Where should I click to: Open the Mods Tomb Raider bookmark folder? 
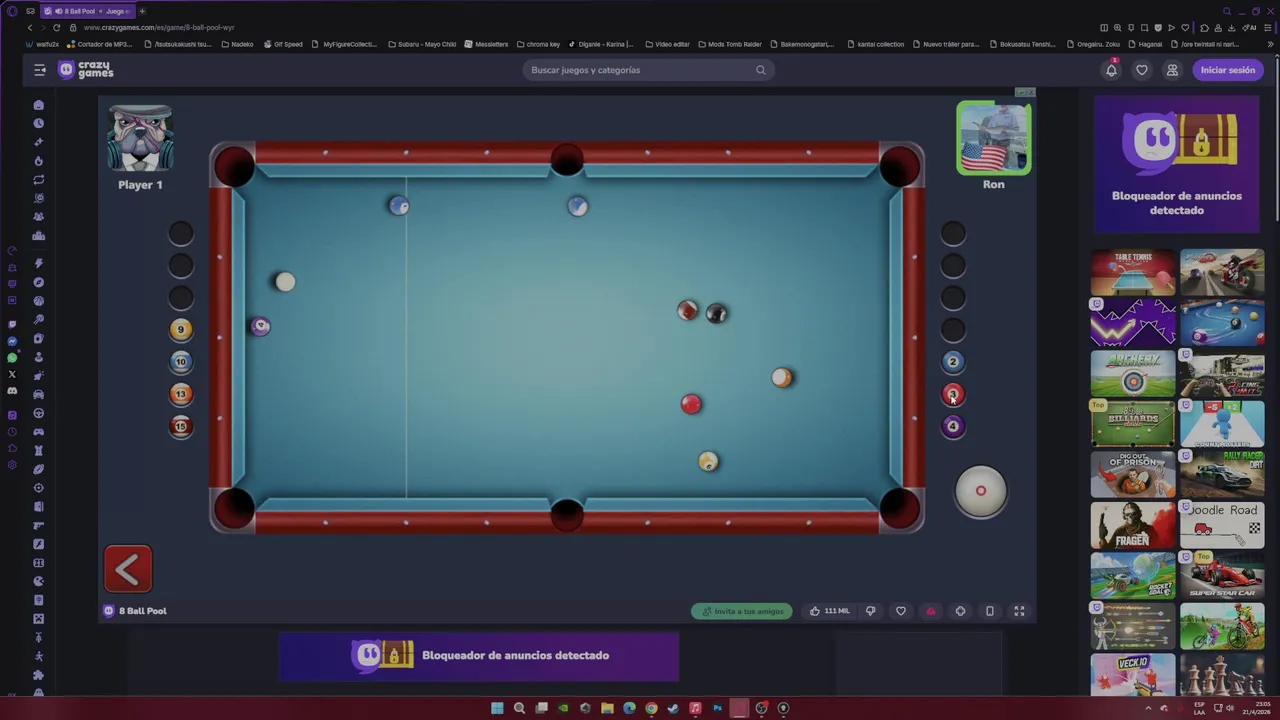[730, 44]
